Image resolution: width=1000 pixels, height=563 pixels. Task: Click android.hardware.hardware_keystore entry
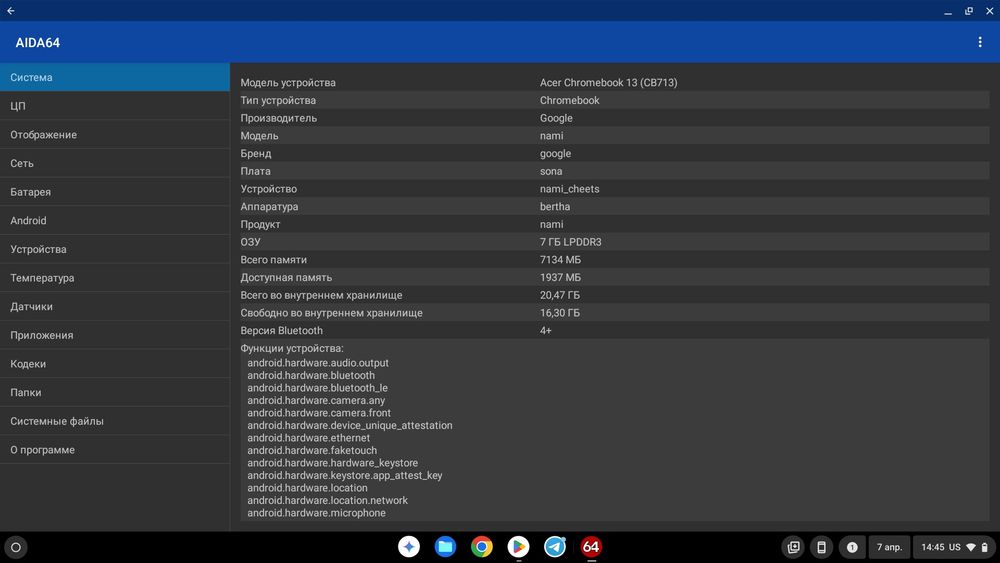333,463
